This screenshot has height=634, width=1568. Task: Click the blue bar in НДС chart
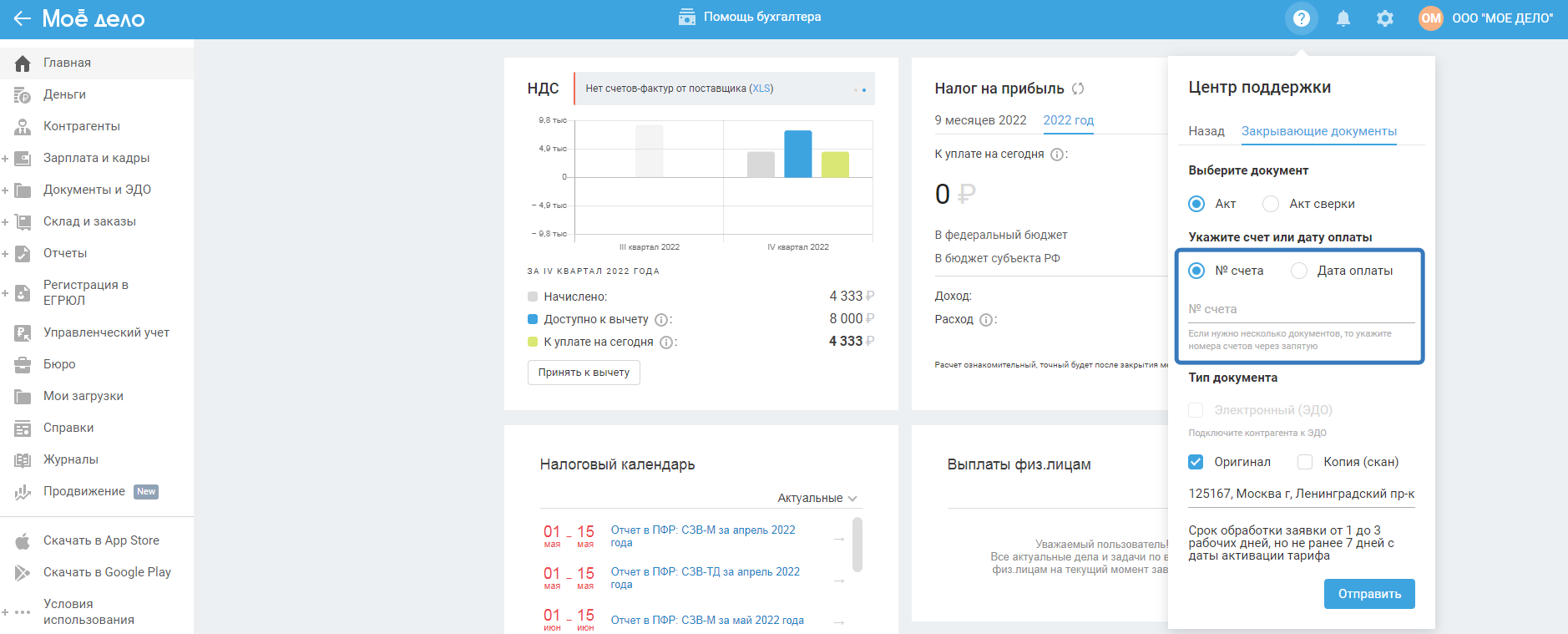click(x=797, y=154)
